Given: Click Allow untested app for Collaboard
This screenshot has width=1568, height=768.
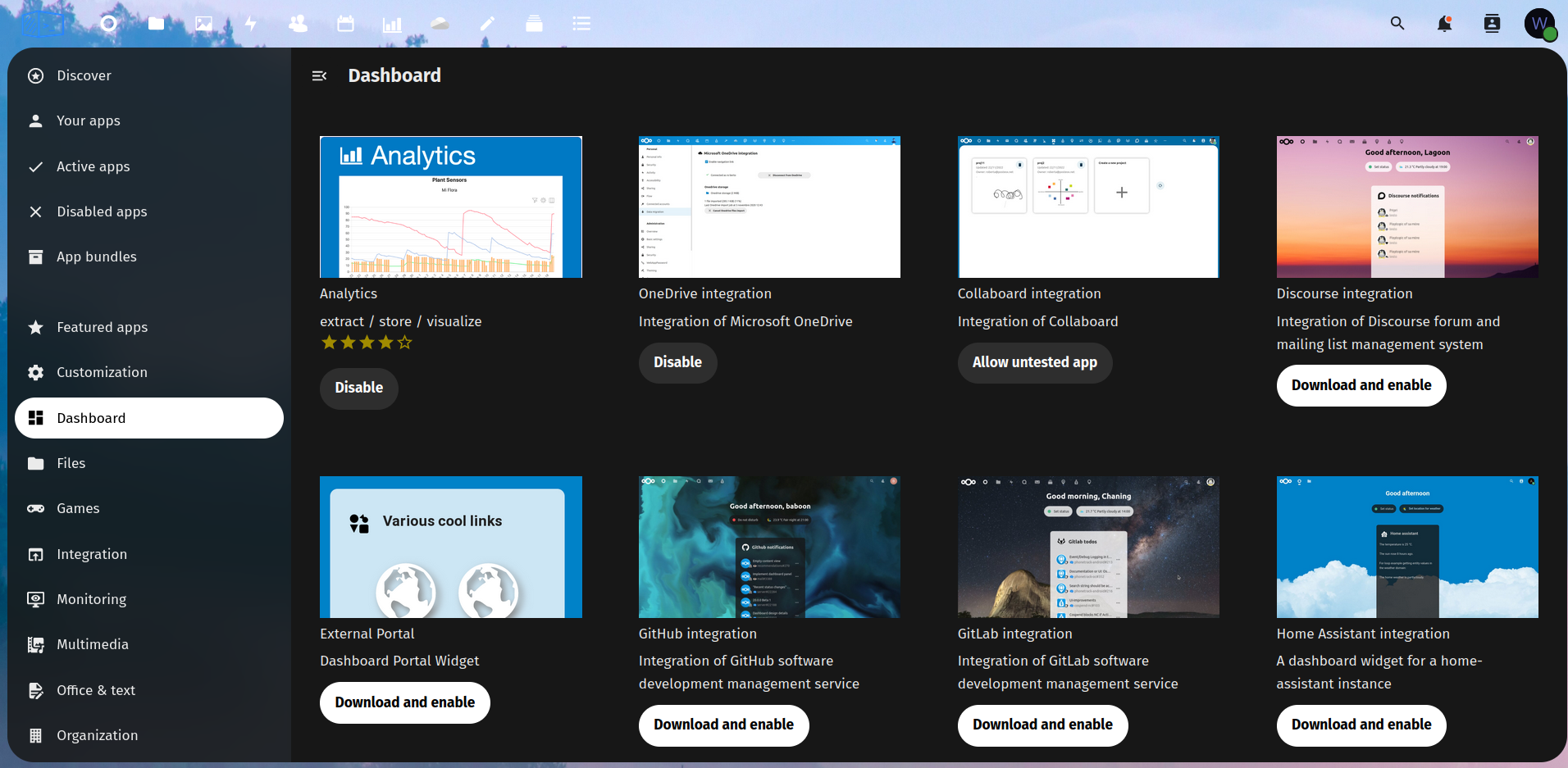Looking at the screenshot, I should [1035, 362].
